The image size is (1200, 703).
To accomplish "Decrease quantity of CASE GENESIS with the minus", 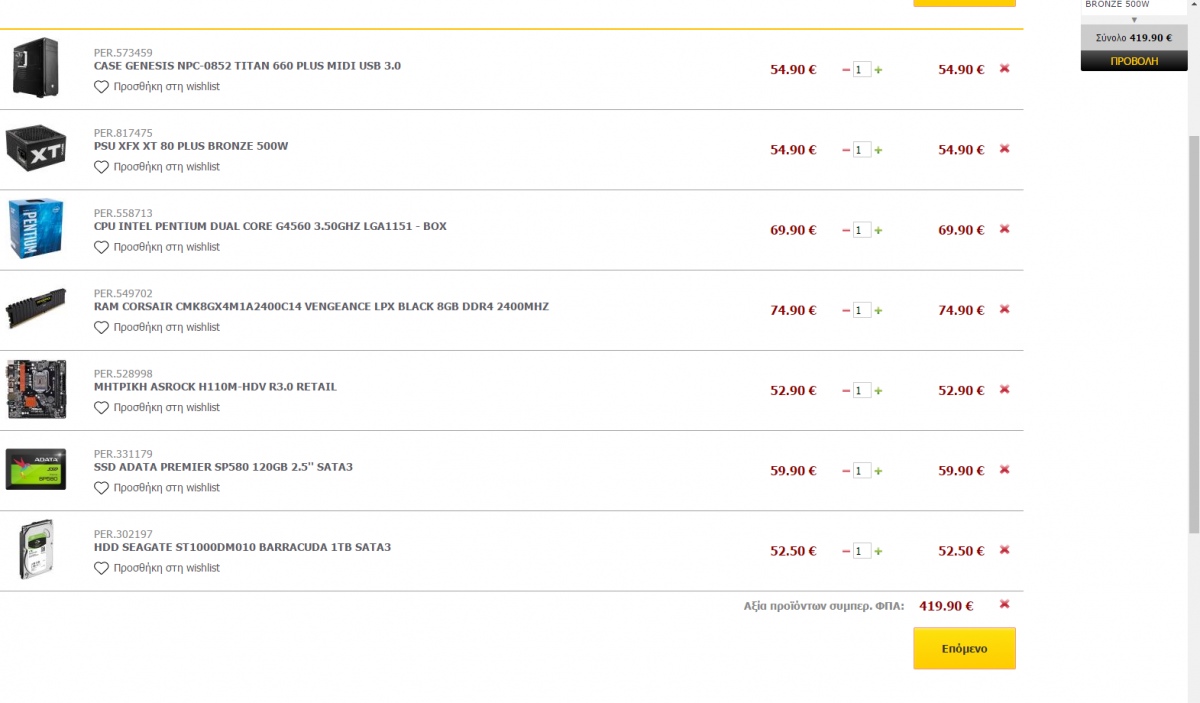I will [846, 70].
